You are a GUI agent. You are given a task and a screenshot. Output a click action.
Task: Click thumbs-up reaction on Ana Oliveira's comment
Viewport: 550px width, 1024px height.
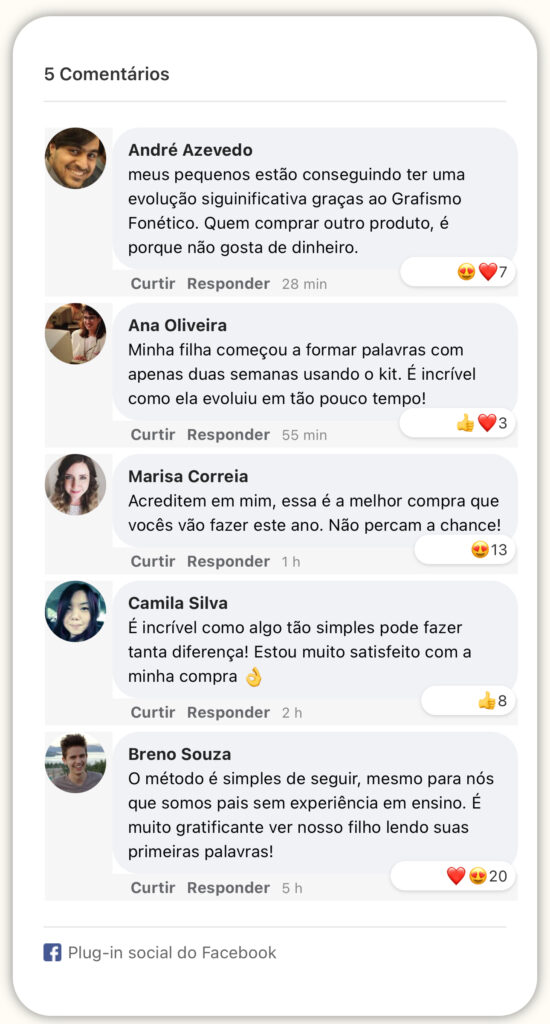click(x=466, y=423)
